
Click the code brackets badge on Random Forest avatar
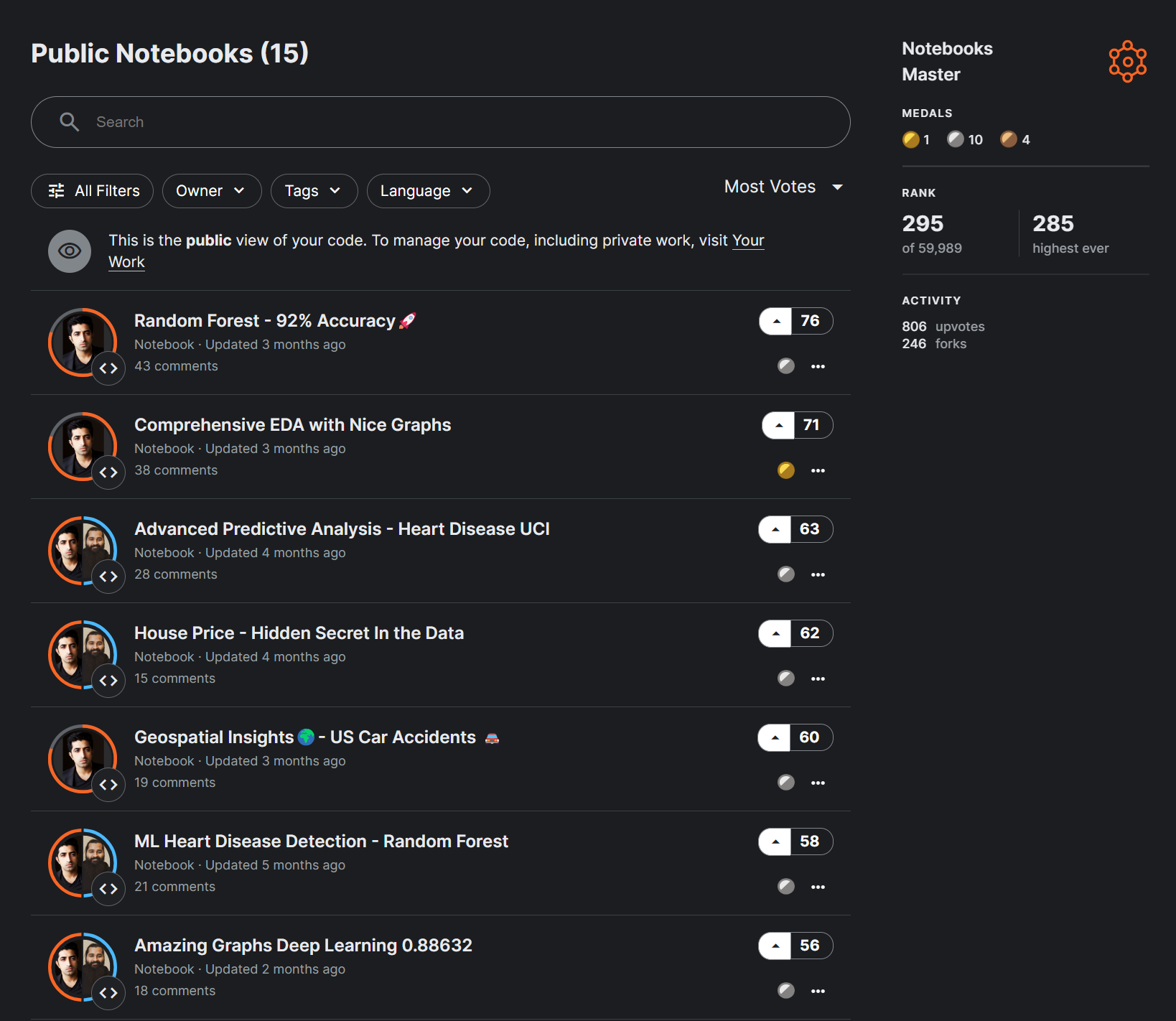click(x=109, y=368)
